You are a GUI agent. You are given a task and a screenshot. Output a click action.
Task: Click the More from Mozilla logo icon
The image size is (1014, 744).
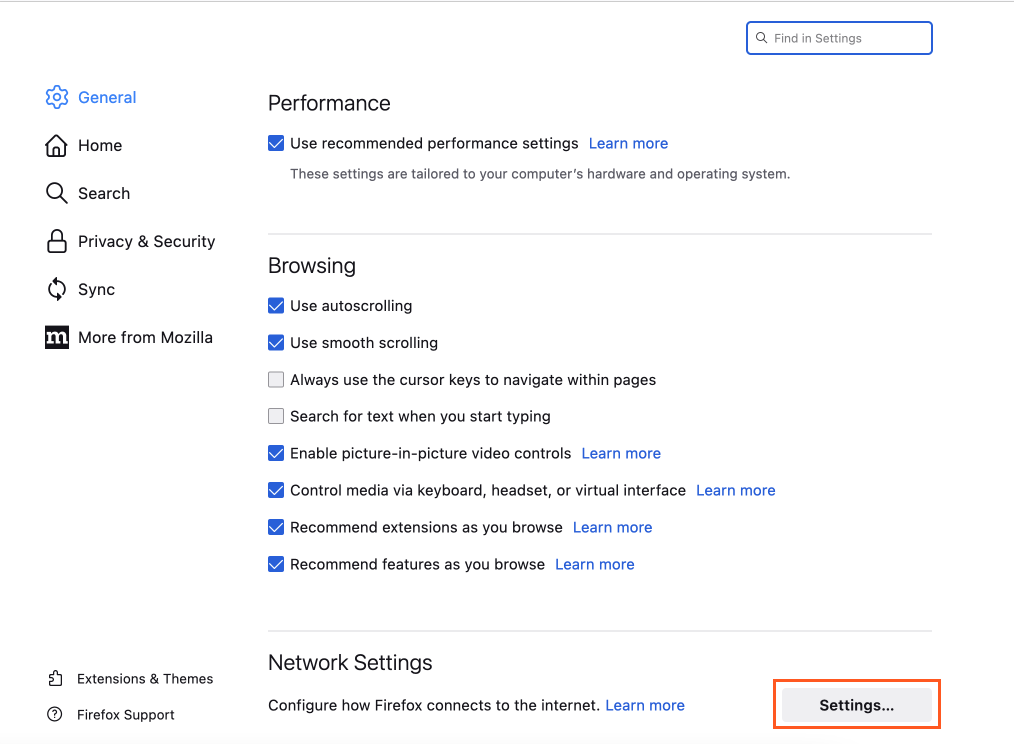(57, 337)
